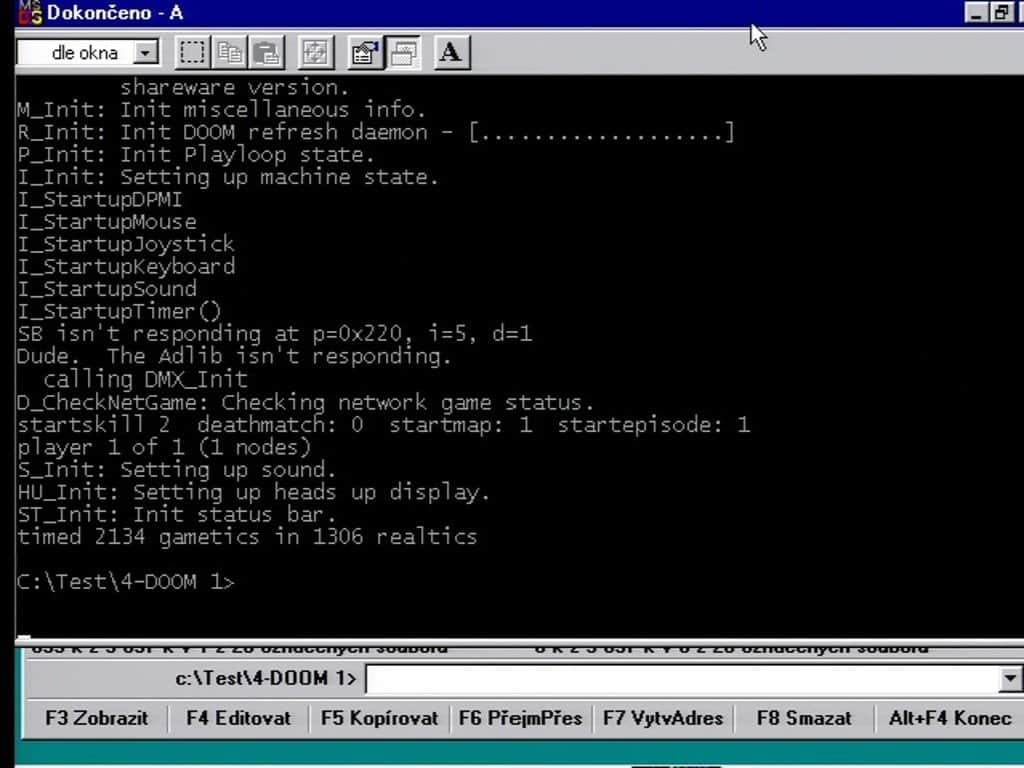Click the 'I_StartupMouse' line
The height and width of the screenshot is (768, 1024).
pyautogui.click(x=106, y=221)
